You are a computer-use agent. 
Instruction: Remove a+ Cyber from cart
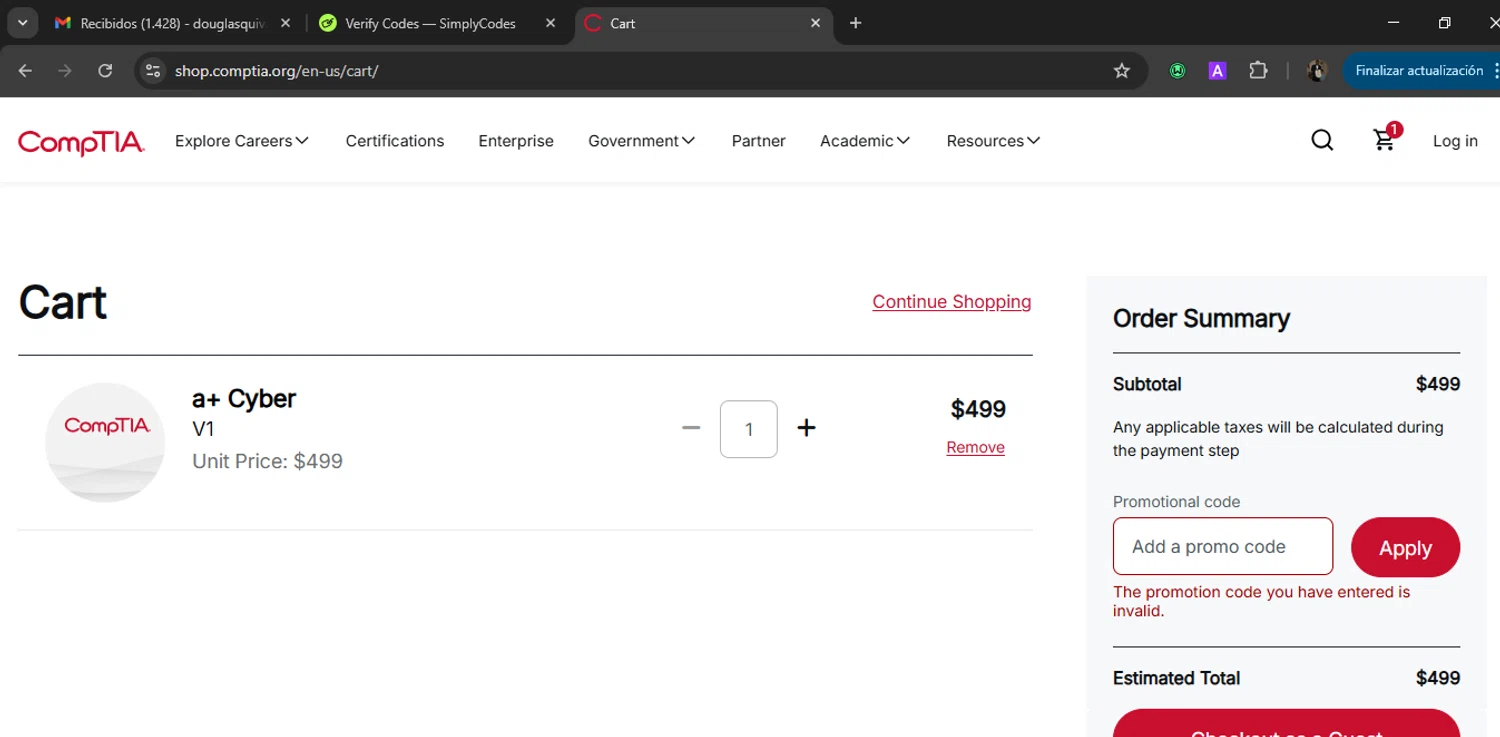click(x=975, y=447)
